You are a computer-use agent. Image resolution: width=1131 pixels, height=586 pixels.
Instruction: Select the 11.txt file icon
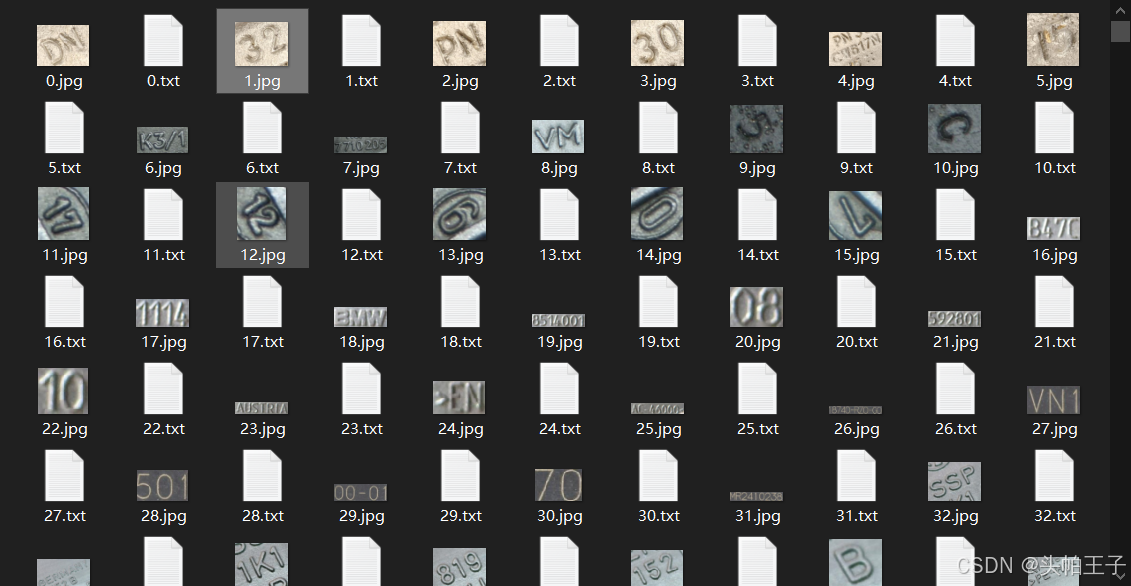point(163,215)
